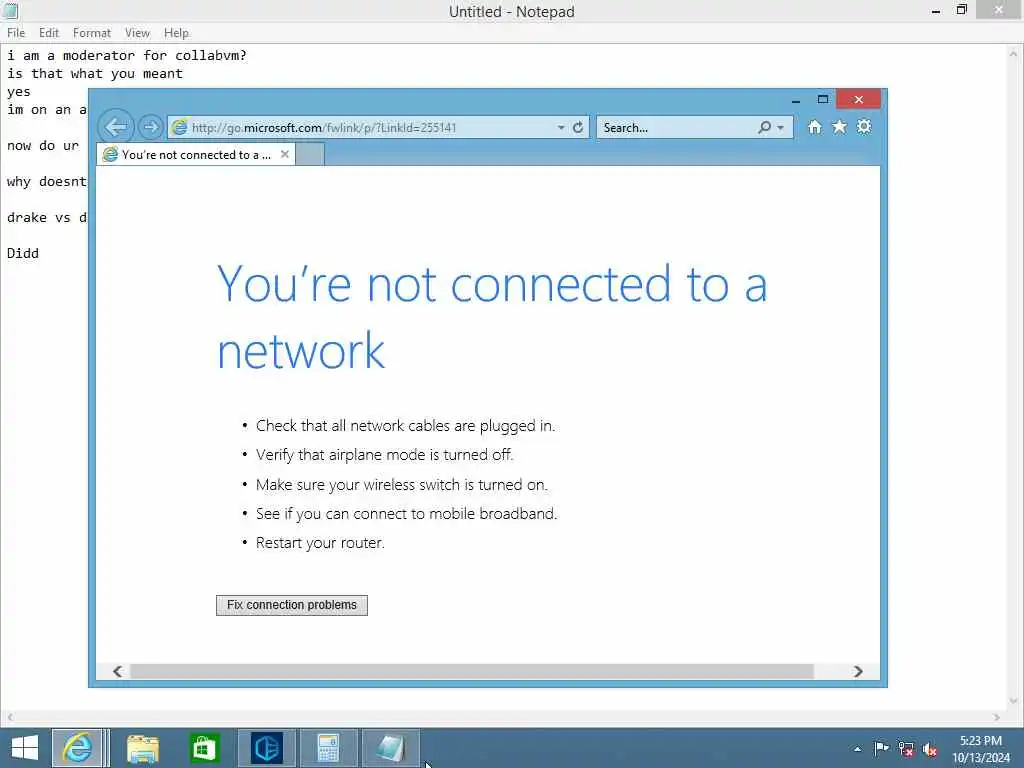Minimize the Internet Explorer window
Image resolution: width=1024 pixels, height=768 pixels.
tap(795, 100)
